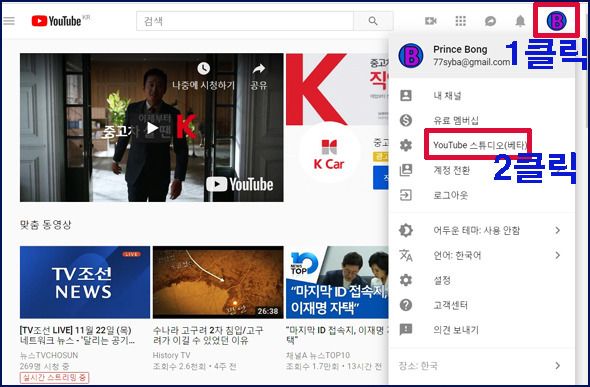Click the 26:38 duration badge
The width and height of the screenshot is (590, 387).
click(x=268, y=311)
